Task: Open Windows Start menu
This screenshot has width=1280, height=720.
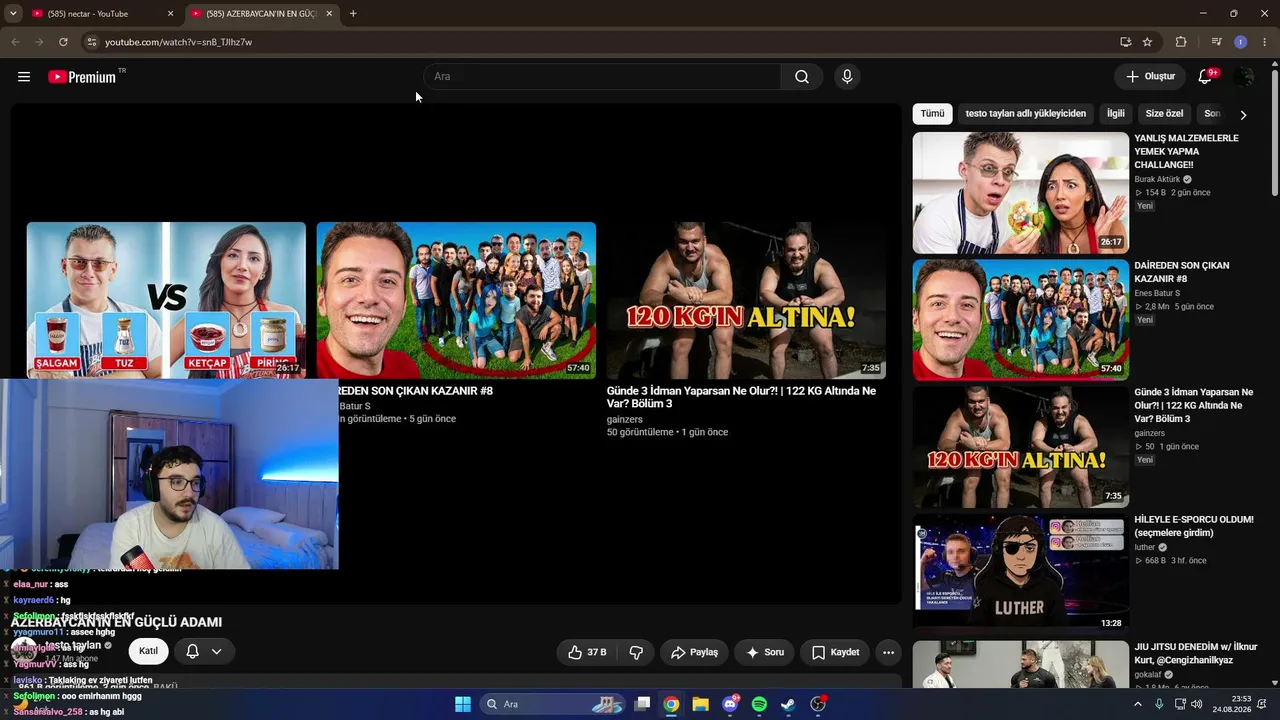Action: 463,704
